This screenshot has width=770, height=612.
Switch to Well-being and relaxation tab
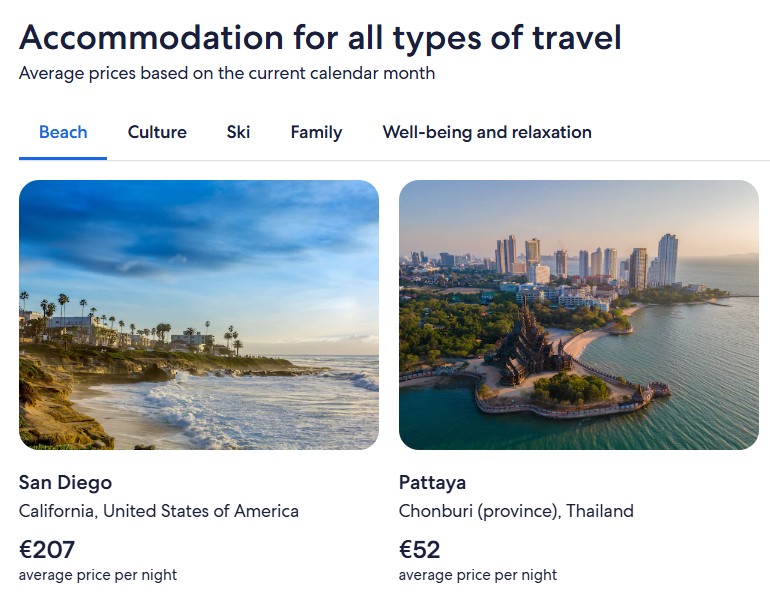click(487, 132)
